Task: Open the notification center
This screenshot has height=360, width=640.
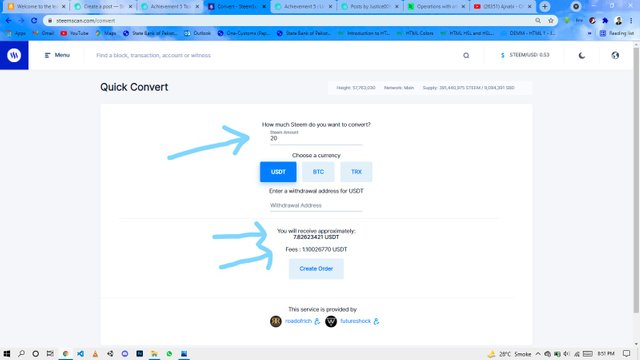Action: [627, 354]
